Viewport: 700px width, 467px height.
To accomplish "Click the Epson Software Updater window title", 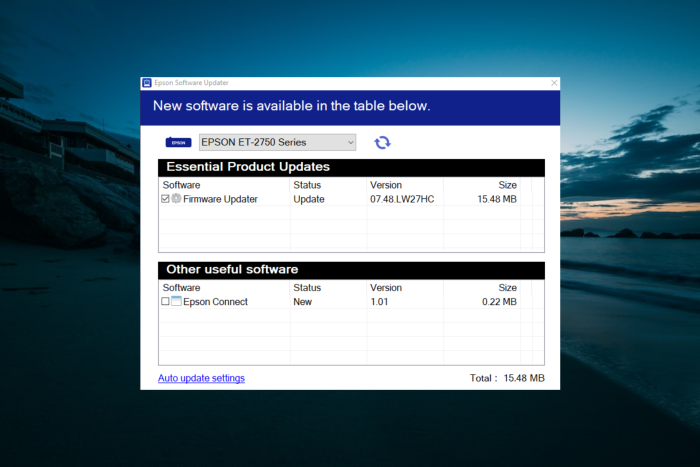I will tap(192, 83).
